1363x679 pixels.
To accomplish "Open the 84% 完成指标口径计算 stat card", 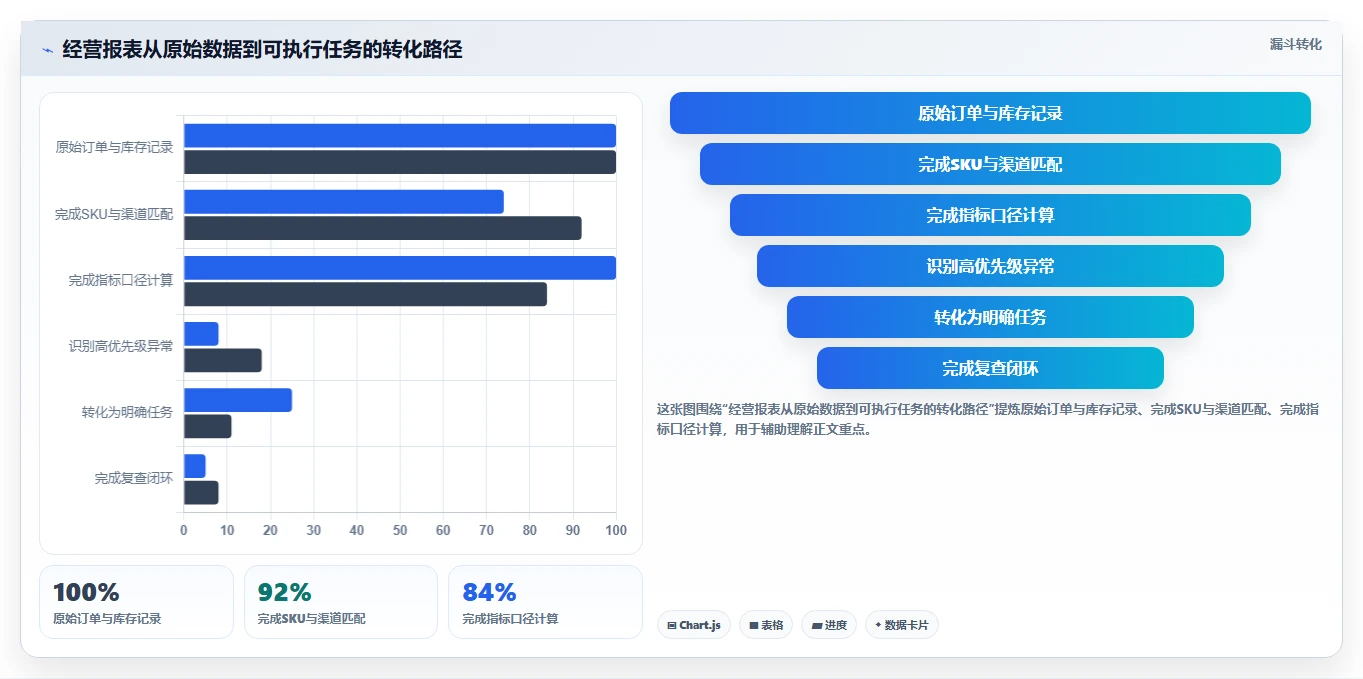I will [545, 602].
